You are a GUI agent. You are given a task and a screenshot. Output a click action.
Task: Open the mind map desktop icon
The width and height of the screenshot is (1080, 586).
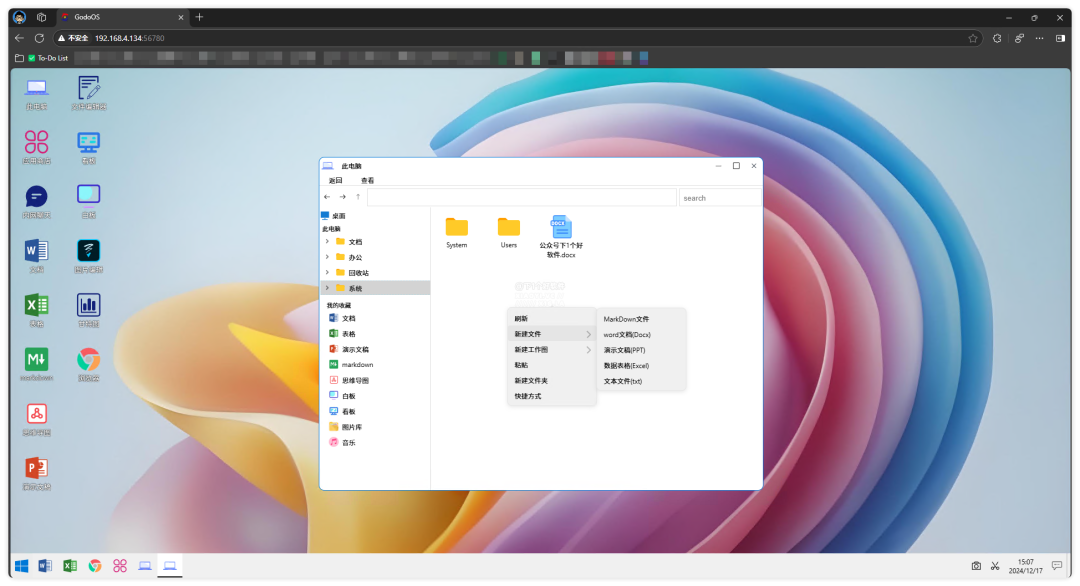click(36, 414)
